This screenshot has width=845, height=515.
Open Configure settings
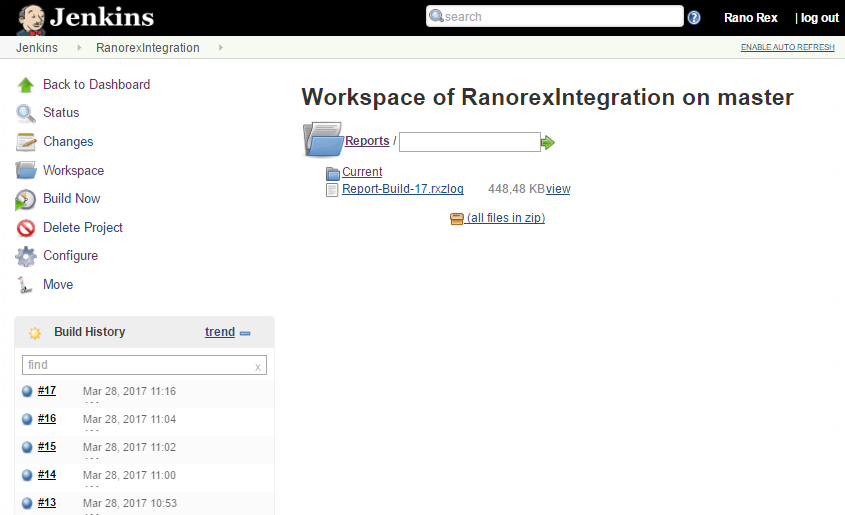point(71,255)
